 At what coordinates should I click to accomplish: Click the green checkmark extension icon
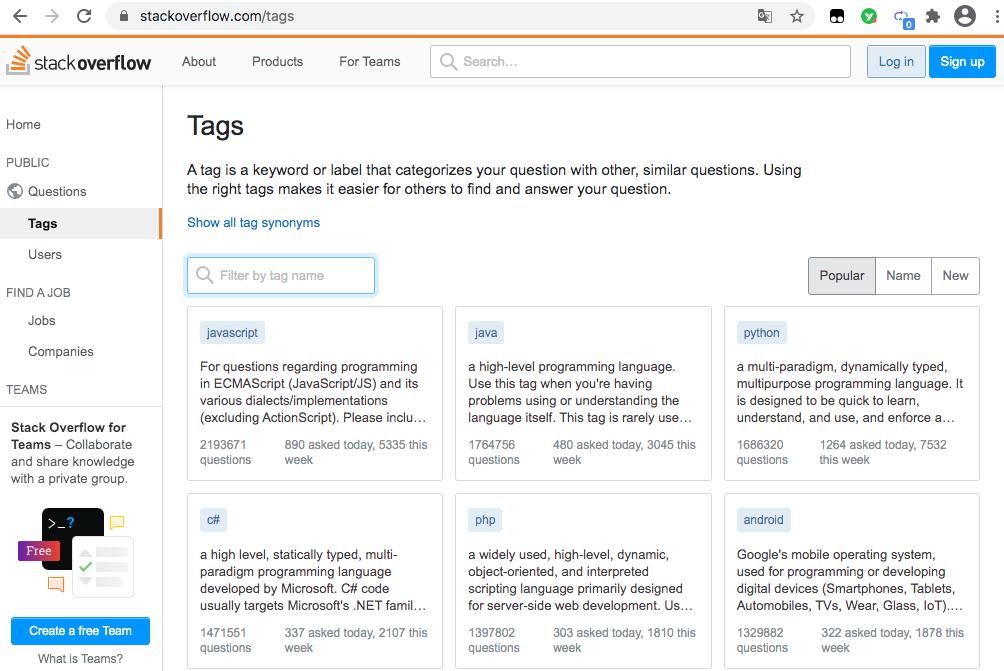[x=869, y=16]
